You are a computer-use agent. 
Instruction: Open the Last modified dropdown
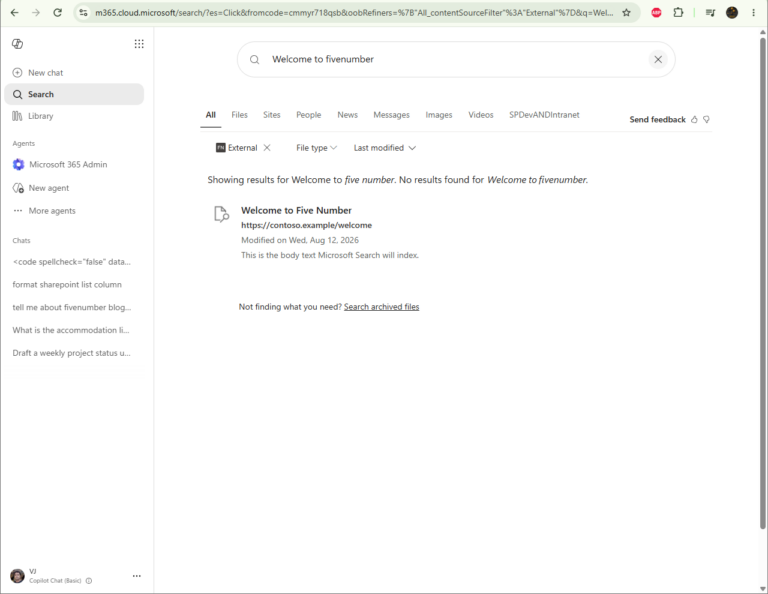(x=384, y=148)
